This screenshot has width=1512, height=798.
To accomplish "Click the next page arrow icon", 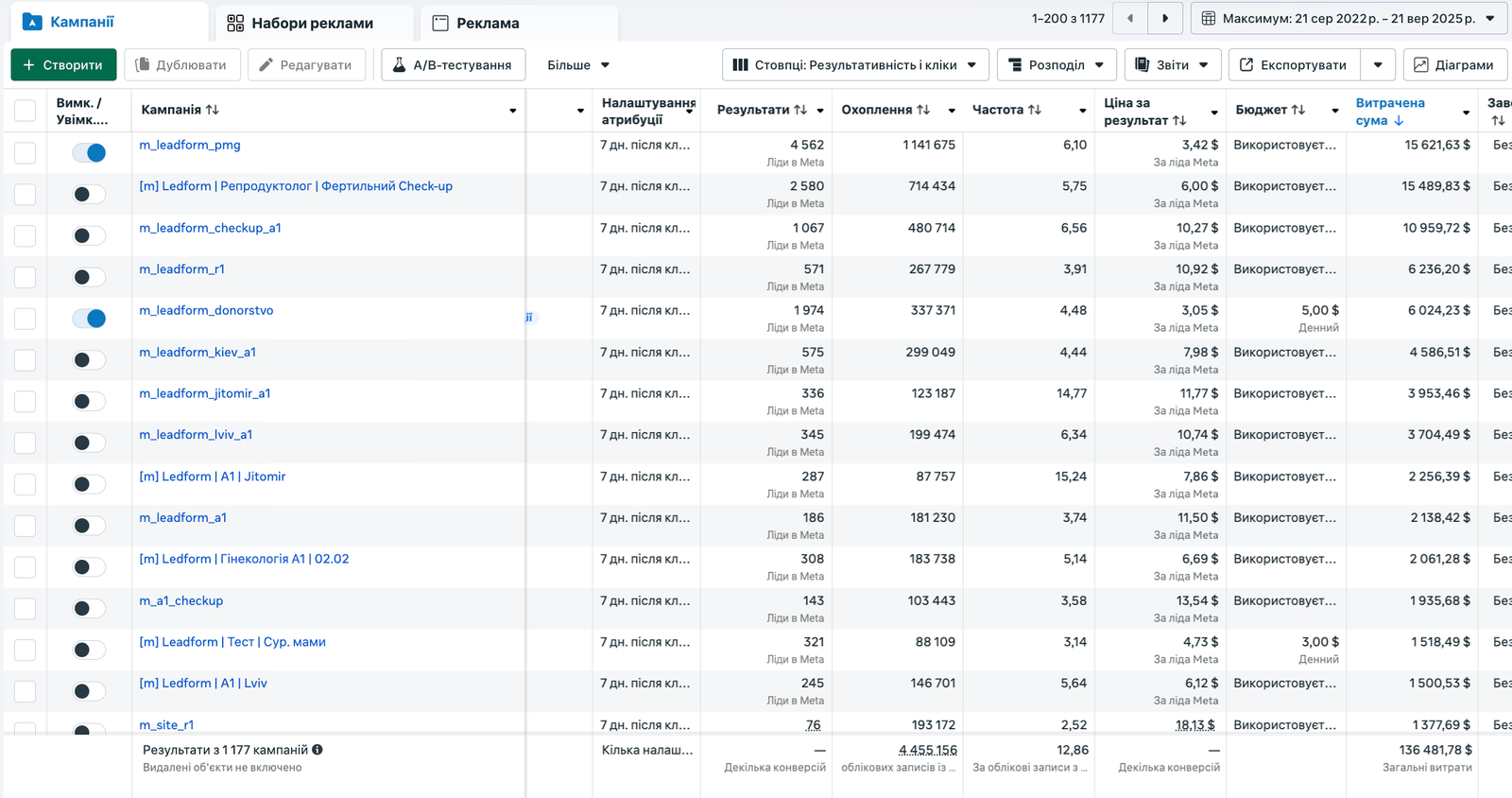I will tap(1165, 18).
